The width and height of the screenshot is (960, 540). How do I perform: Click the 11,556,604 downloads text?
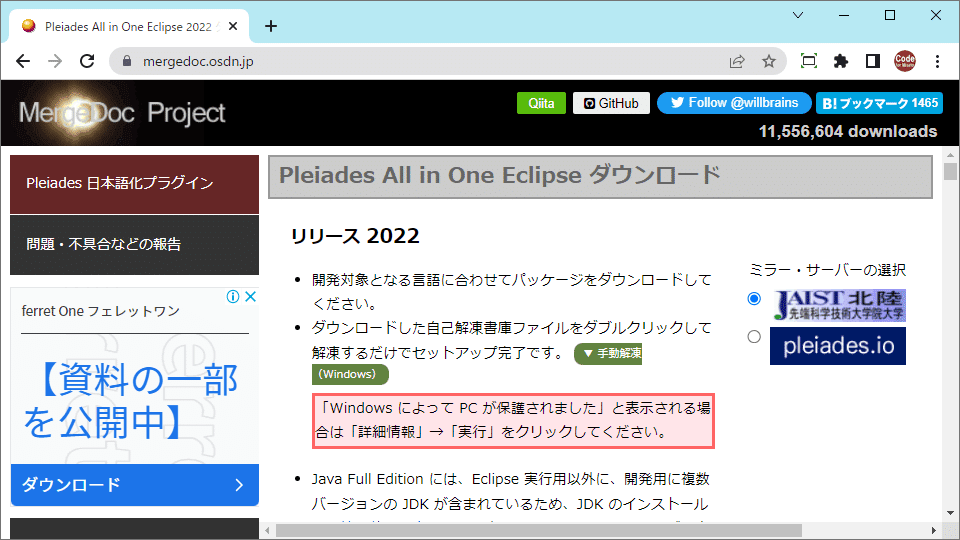pyautogui.click(x=848, y=132)
